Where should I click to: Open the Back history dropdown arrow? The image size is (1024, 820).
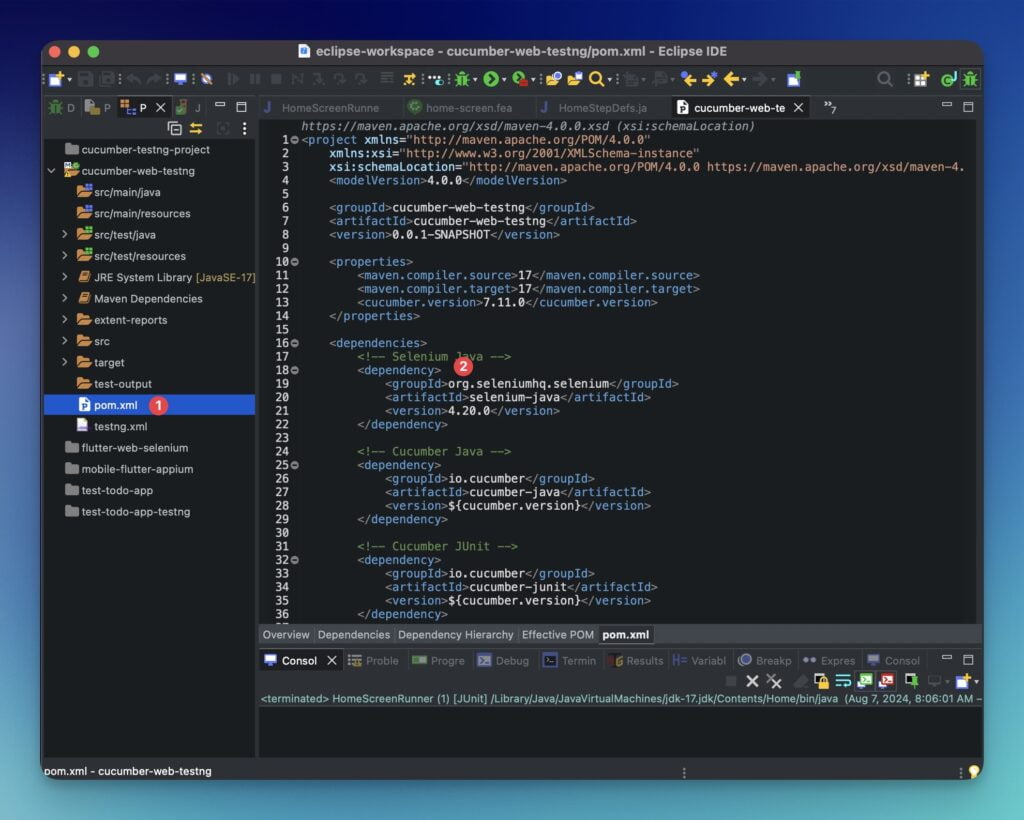coord(744,80)
